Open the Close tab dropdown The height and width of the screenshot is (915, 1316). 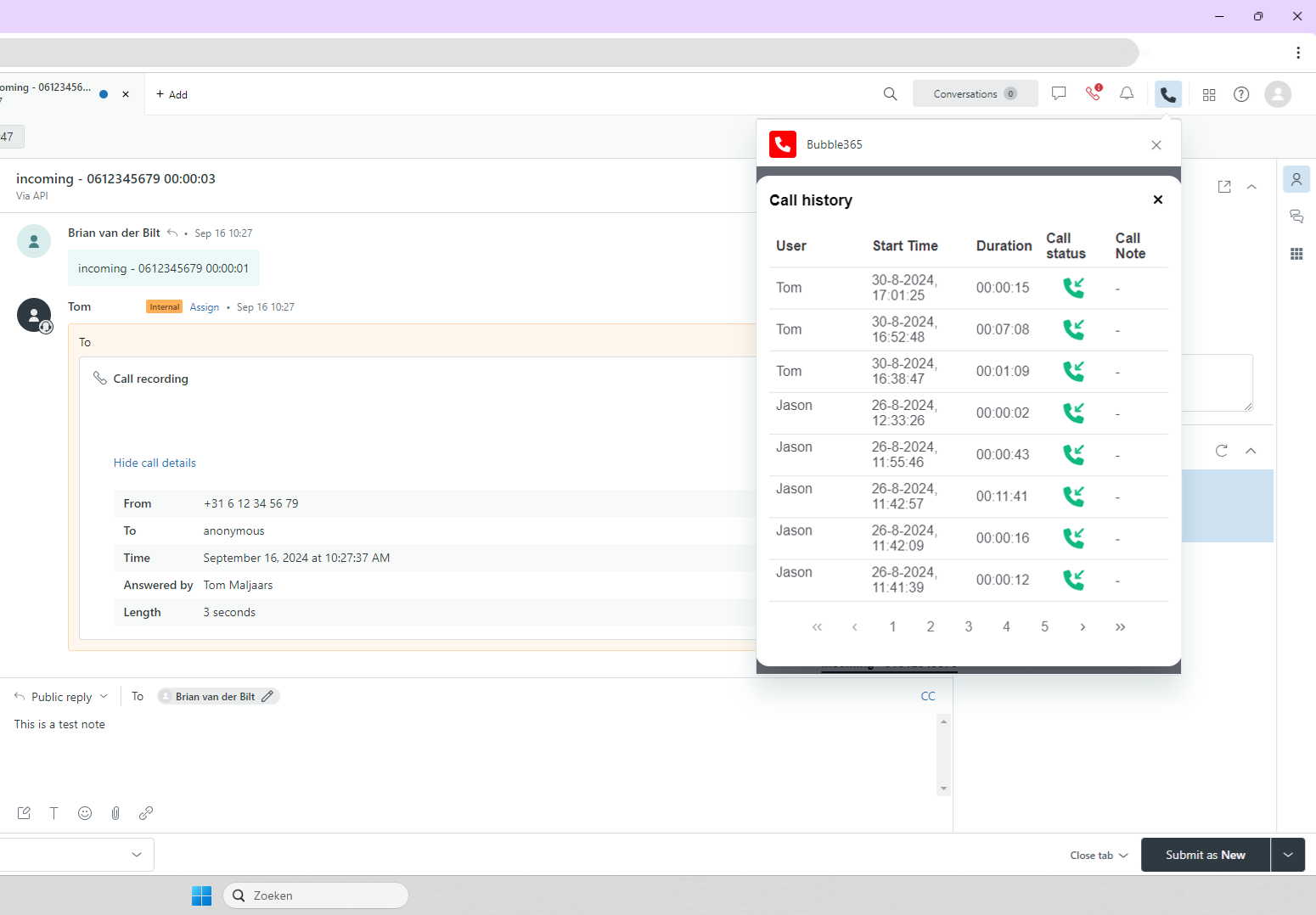pyautogui.click(x=1099, y=856)
